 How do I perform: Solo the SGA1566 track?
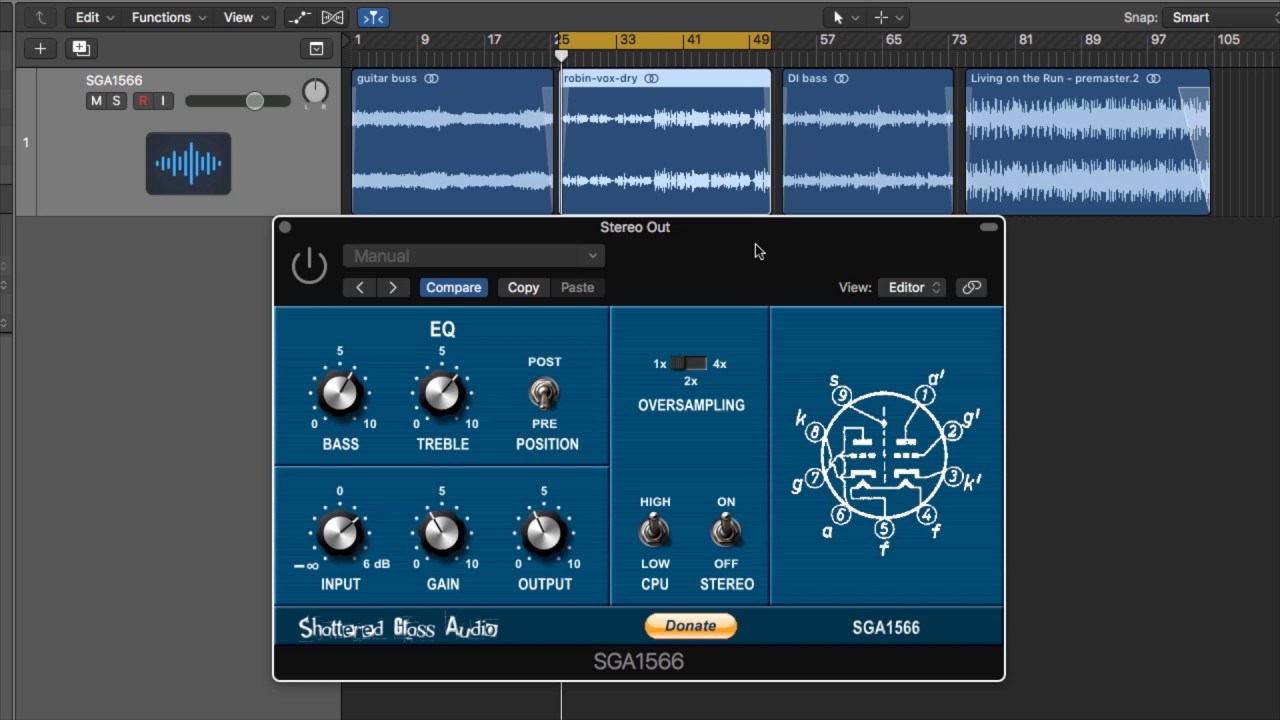click(116, 101)
